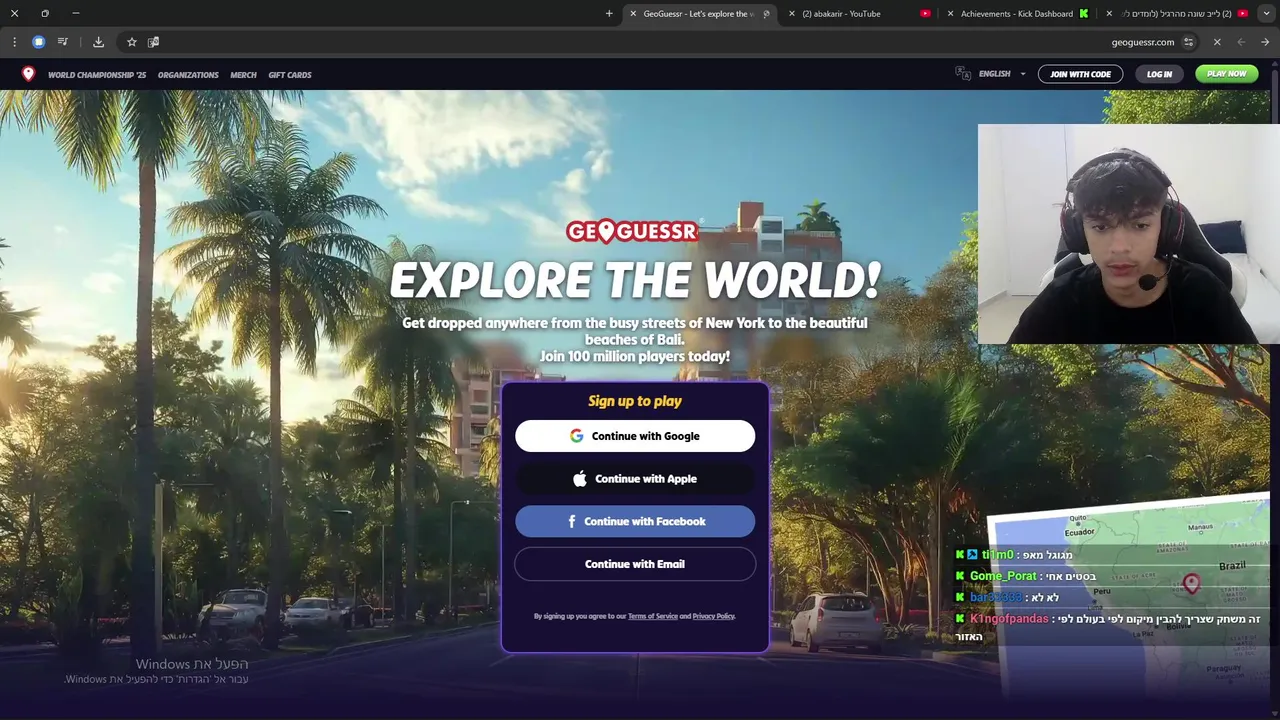Screen dimensions: 1280x720
Task: Click Continue with Apple
Action: click(x=635, y=479)
